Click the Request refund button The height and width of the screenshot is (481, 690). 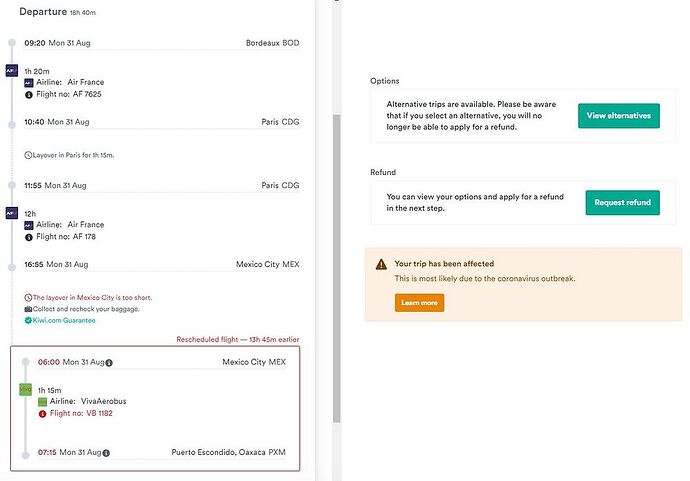(622, 202)
